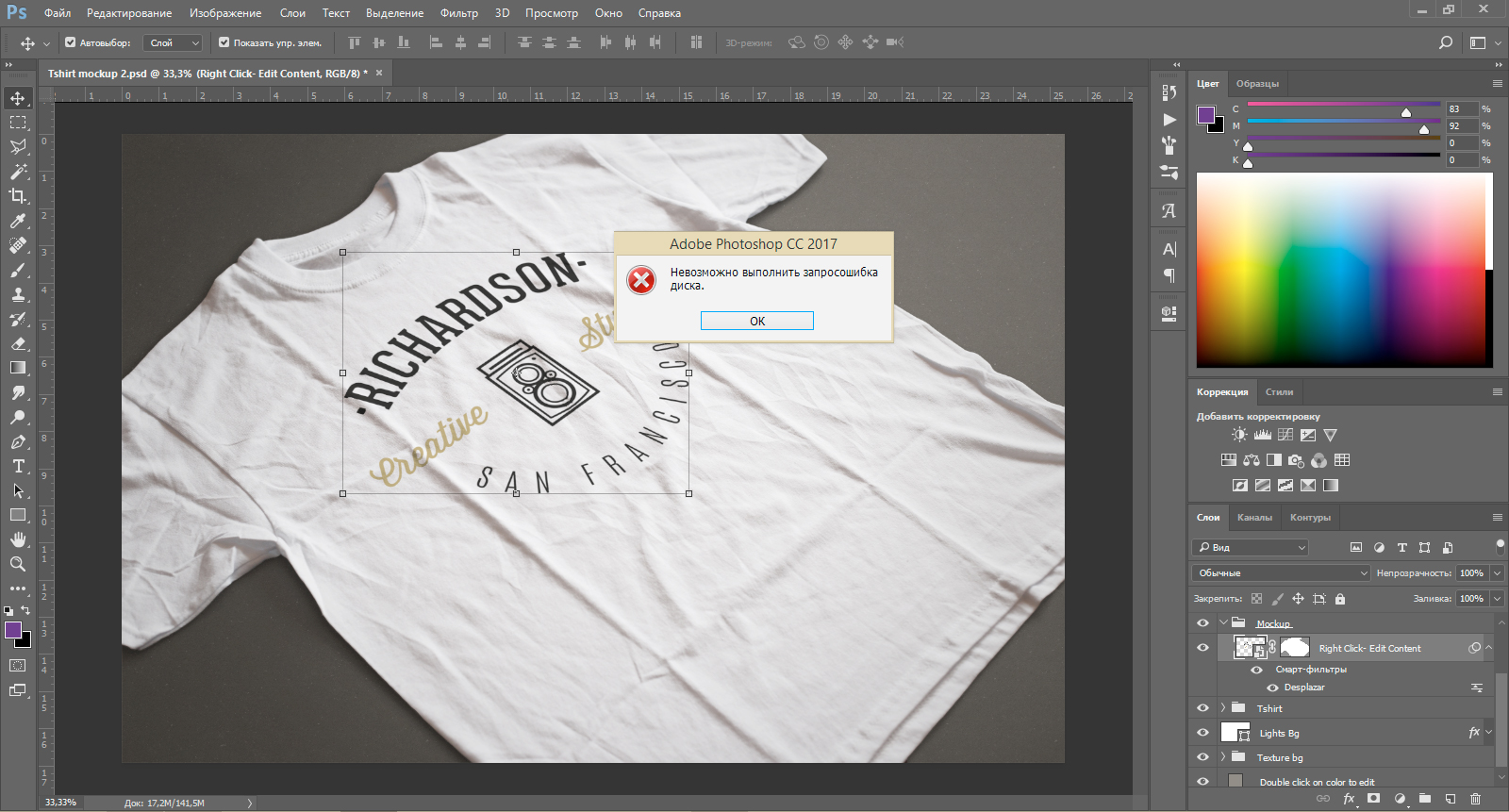Hide the Right Click- Edit Content layer
The height and width of the screenshot is (812, 1509).
tap(1202, 648)
